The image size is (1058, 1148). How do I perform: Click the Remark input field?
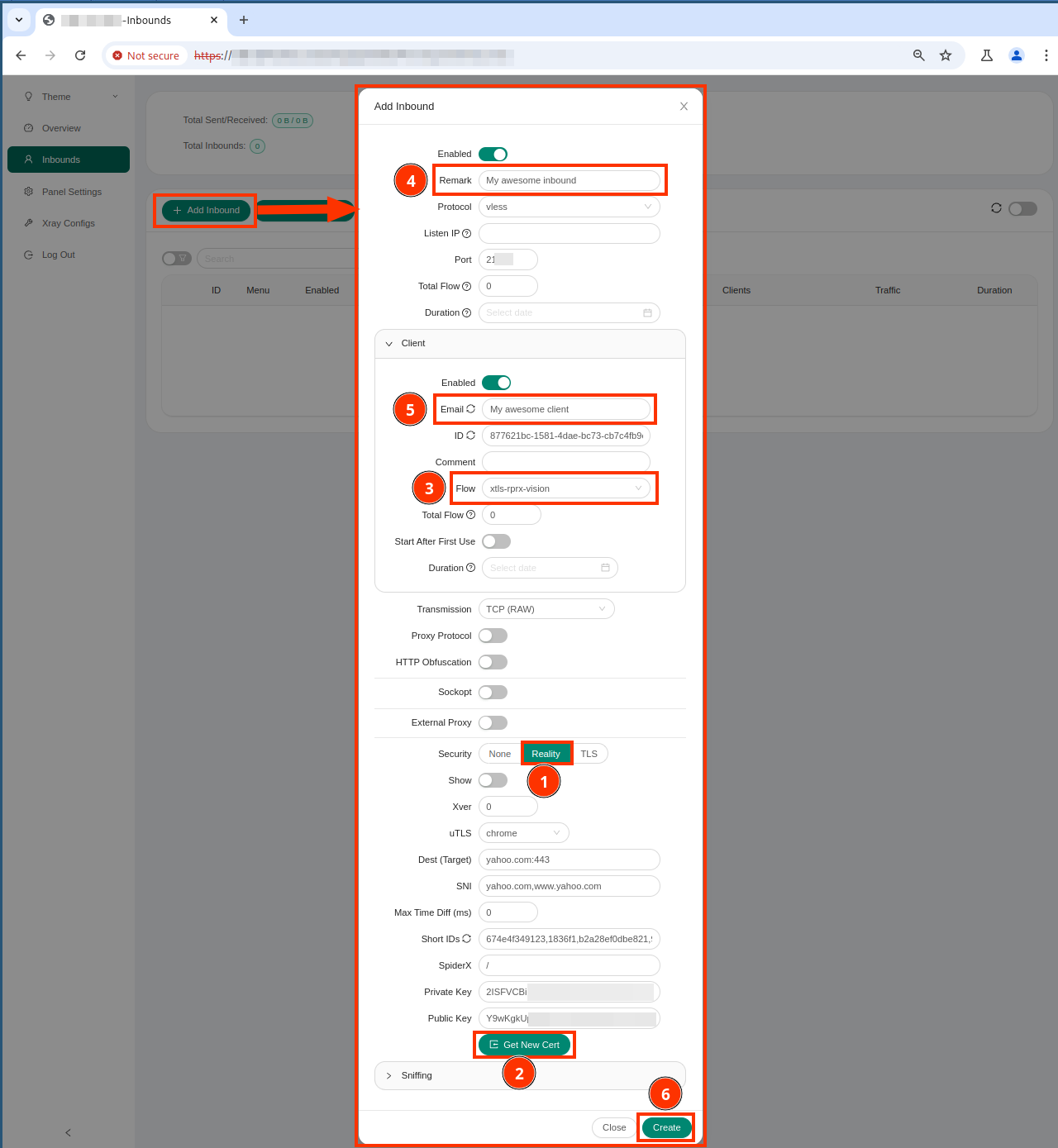click(569, 180)
